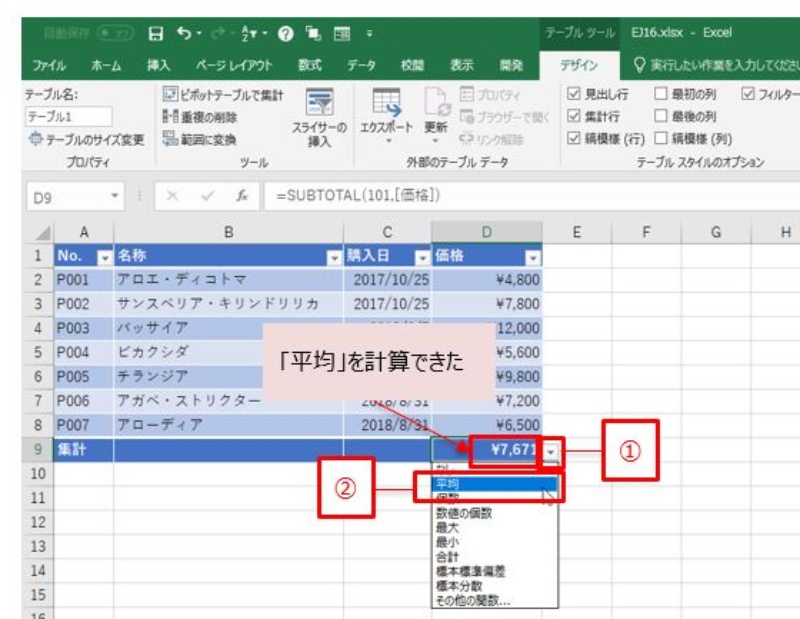This screenshot has height=619, width=800.
Task: Choose その他の関数... in the dropdown list
Action: (471, 600)
